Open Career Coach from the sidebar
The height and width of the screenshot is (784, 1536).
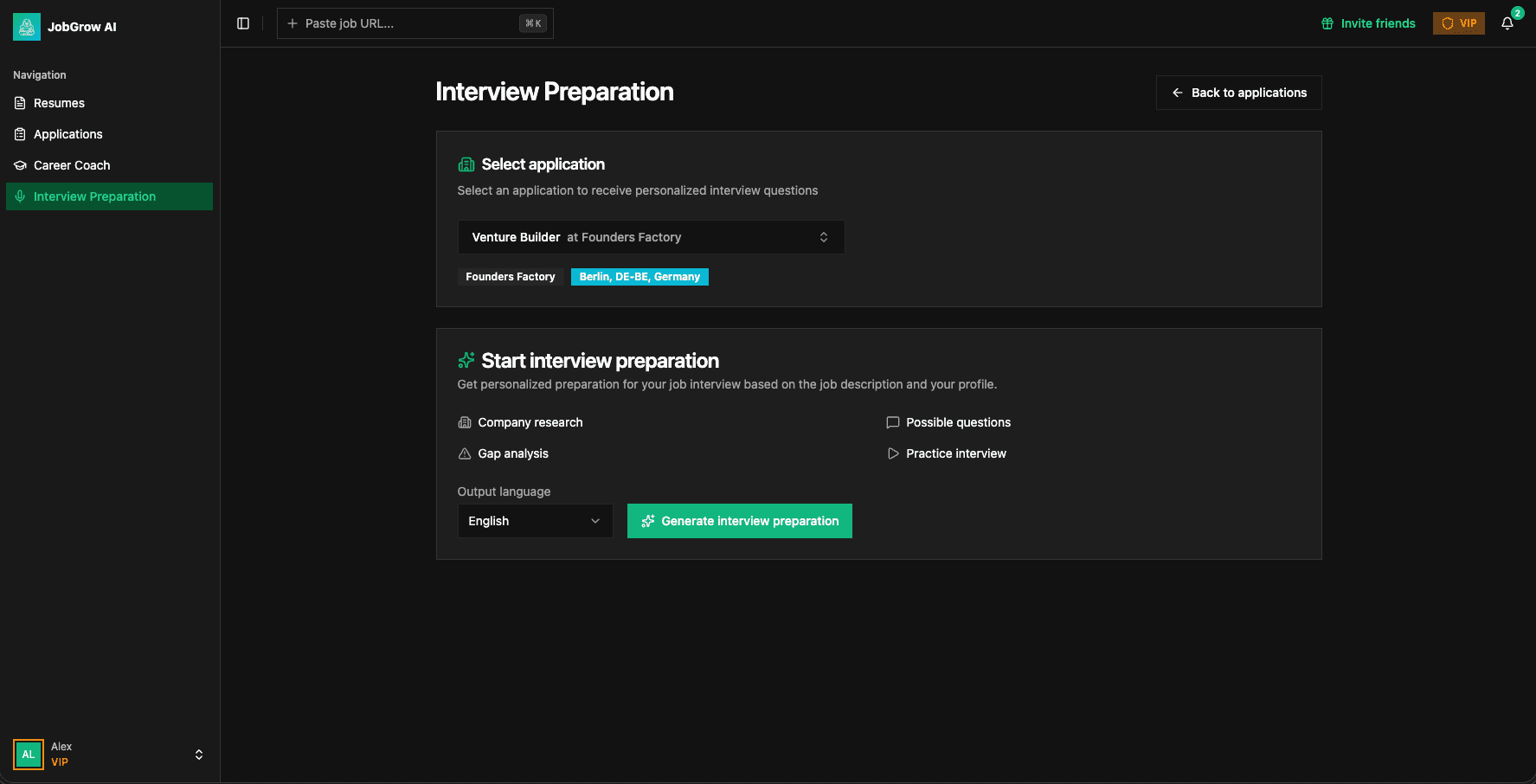72,165
